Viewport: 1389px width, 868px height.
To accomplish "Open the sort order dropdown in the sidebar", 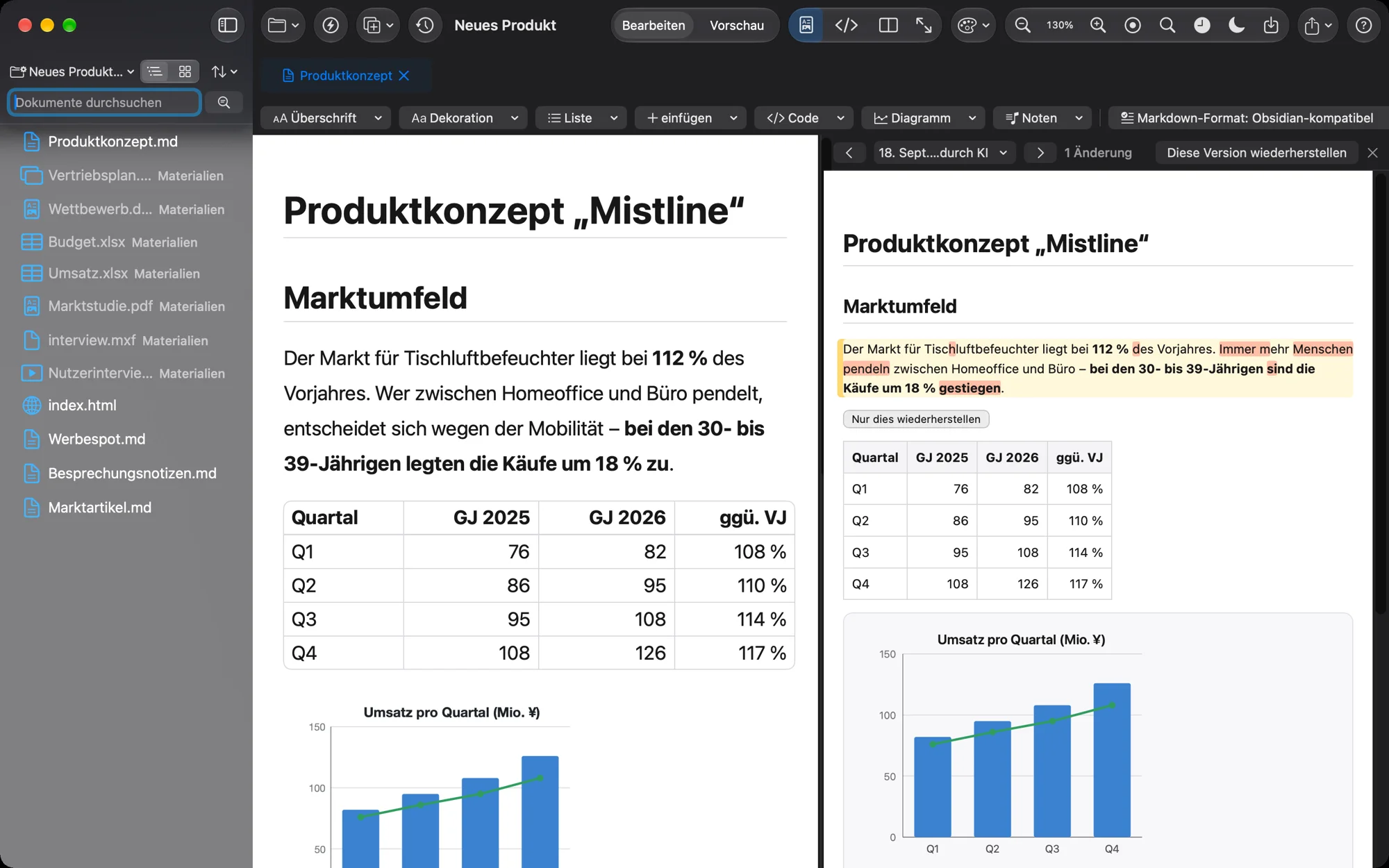I will (x=224, y=72).
